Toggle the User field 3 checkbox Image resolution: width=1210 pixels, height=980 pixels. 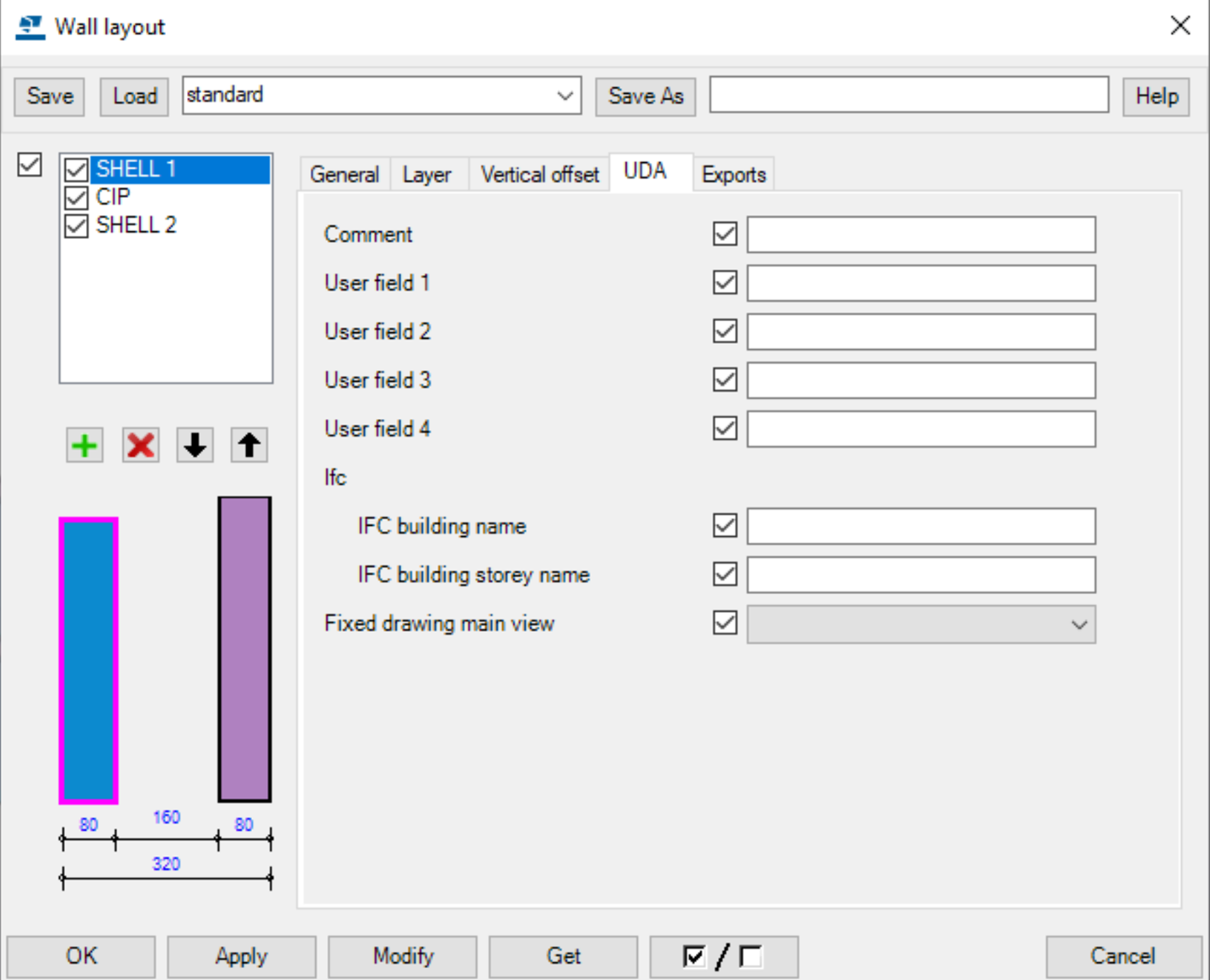(x=725, y=380)
